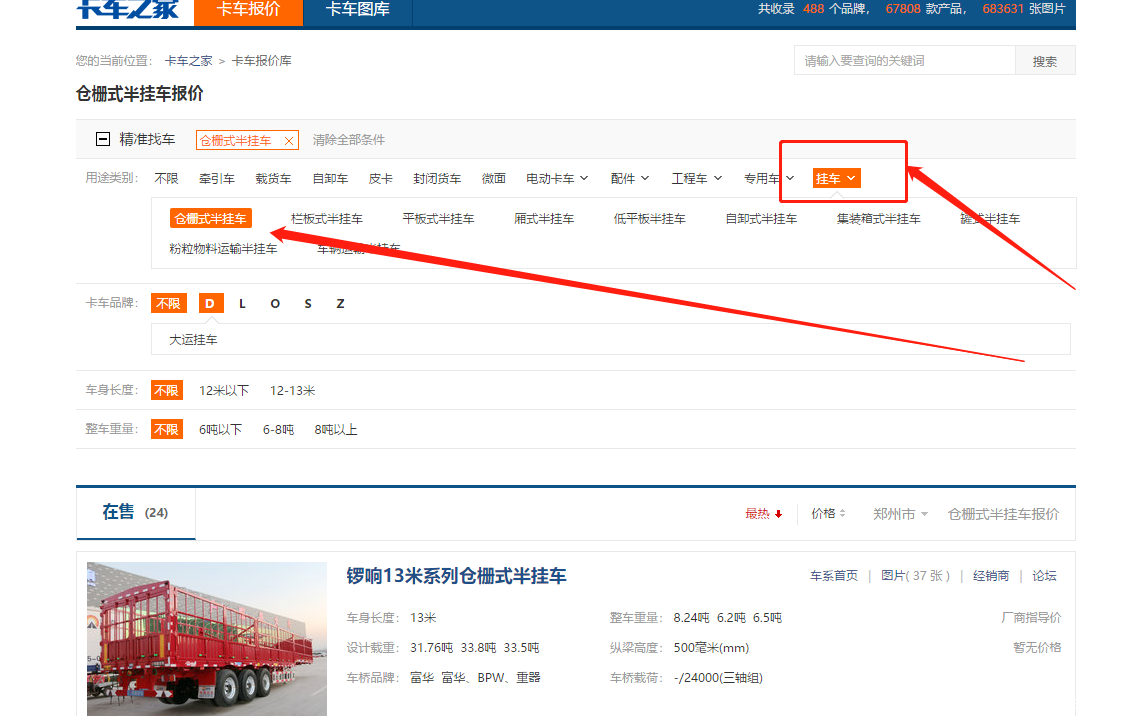Select the 栏板式半挂车 subcategory
Viewport: 1140px width, 716px height.
(x=326, y=219)
